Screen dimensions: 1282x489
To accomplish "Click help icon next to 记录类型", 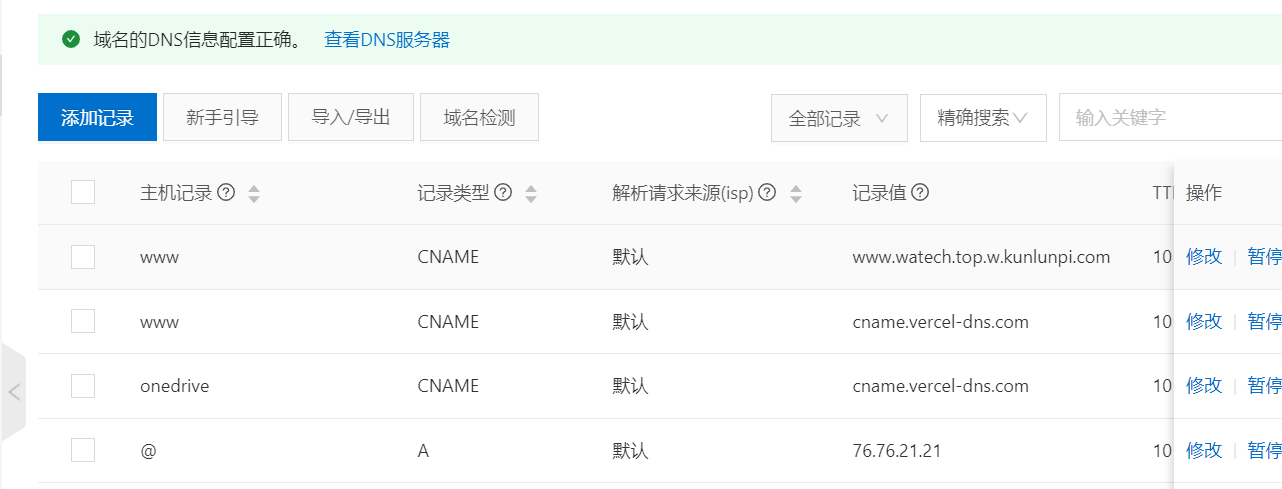I will pos(503,193).
